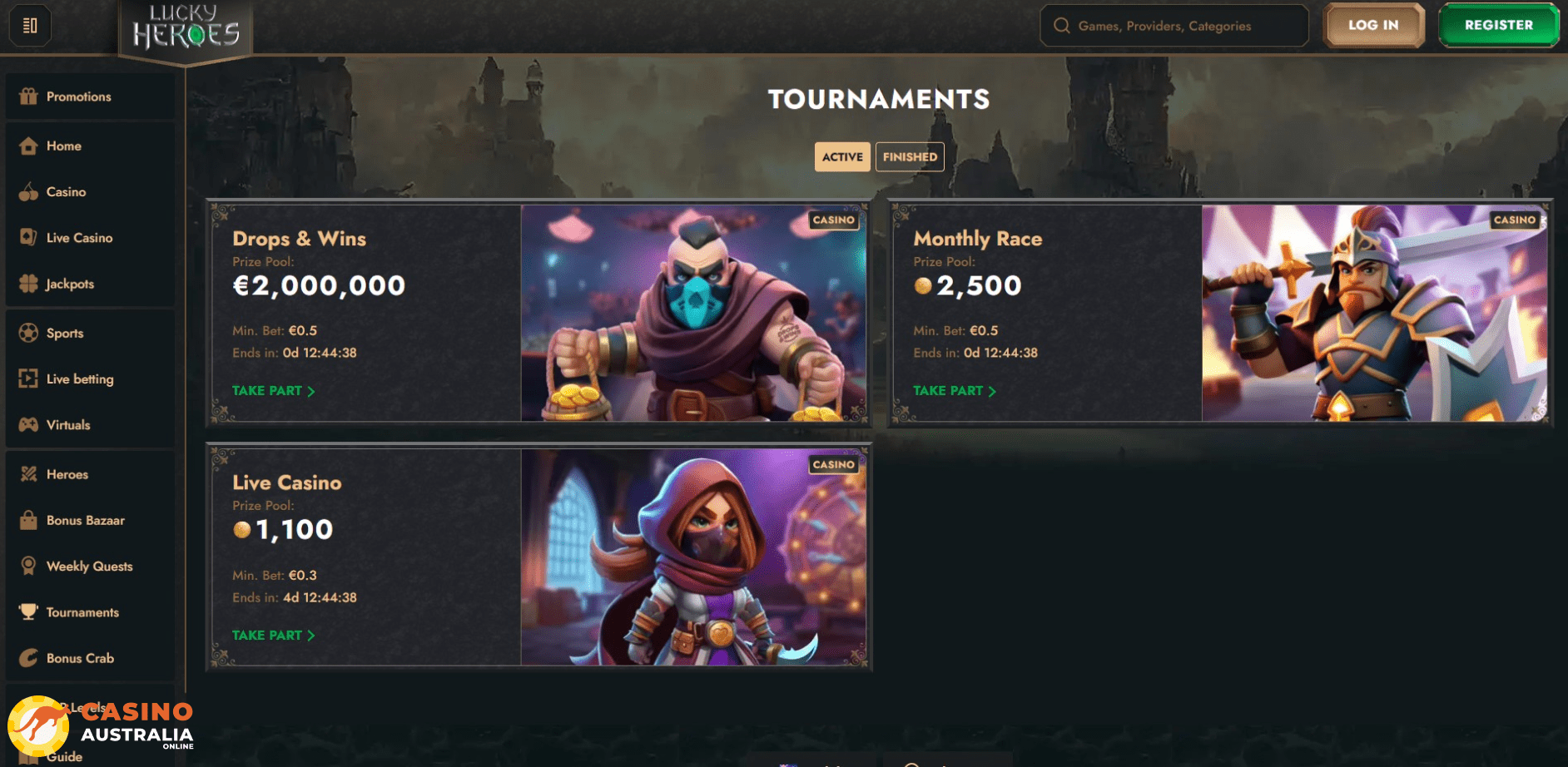Click Take Part on Drops & Wins

[x=274, y=391]
